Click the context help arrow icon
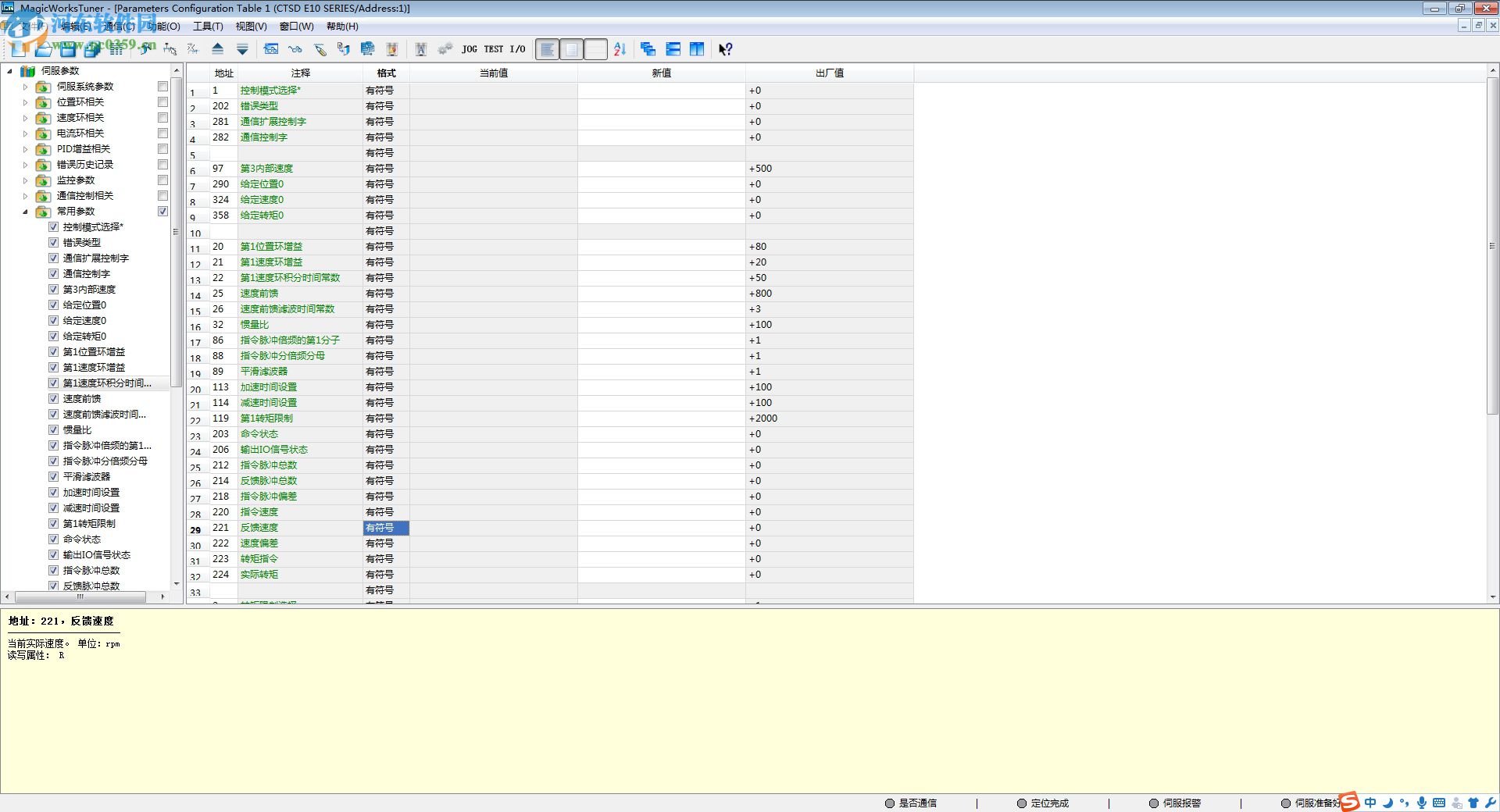The width and height of the screenshot is (1500, 812). pyautogui.click(x=725, y=49)
